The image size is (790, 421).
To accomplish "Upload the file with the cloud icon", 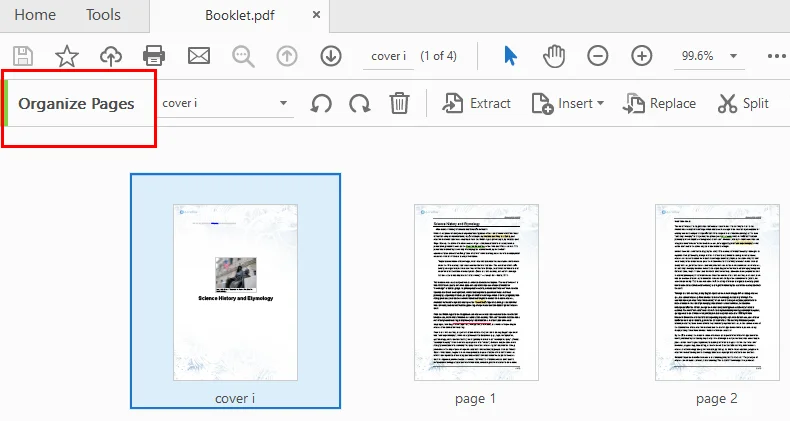I will (111, 56).
